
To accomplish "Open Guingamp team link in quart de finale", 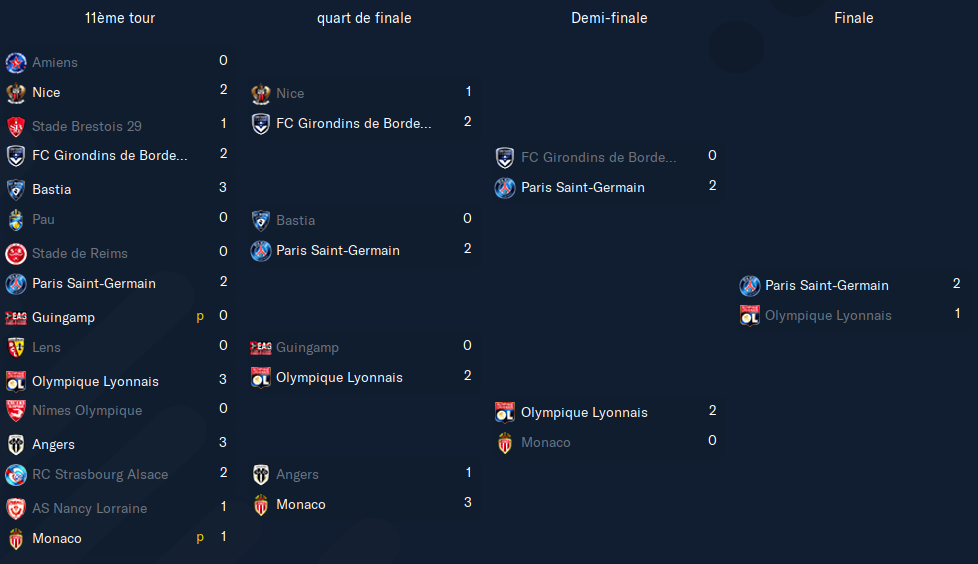I will click(307, 348).
